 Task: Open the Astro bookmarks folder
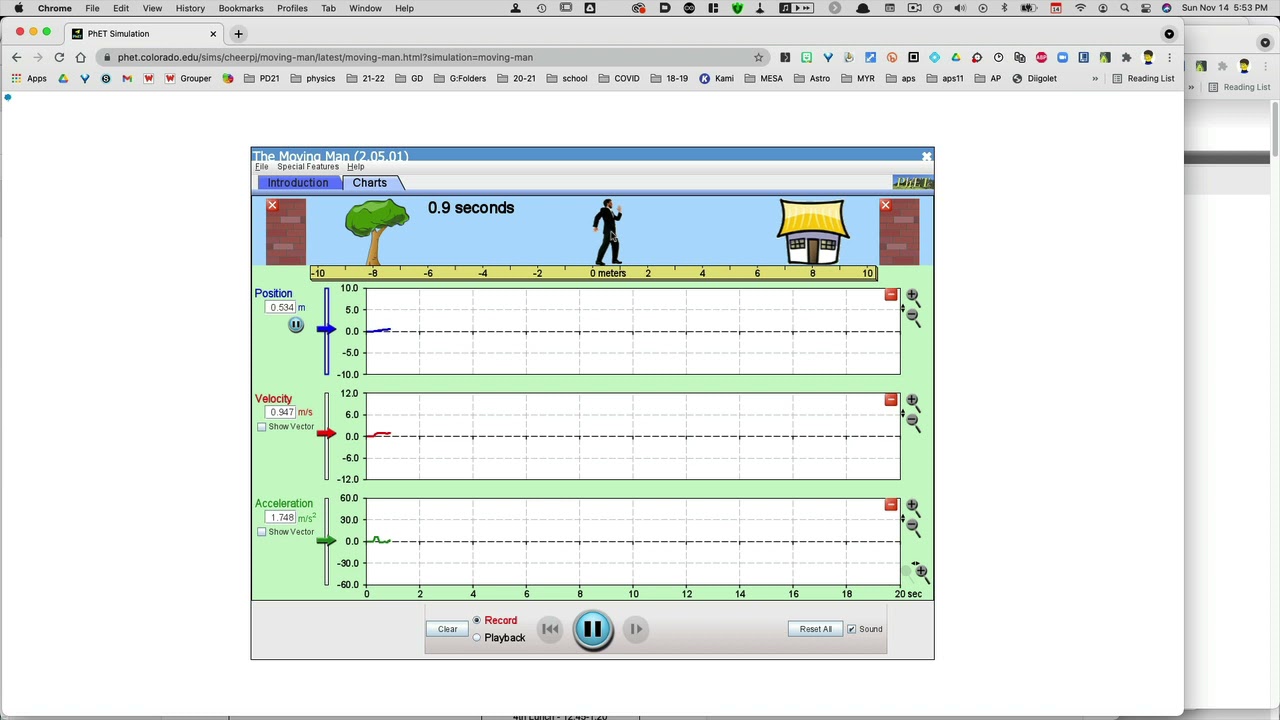click(812, 78)
